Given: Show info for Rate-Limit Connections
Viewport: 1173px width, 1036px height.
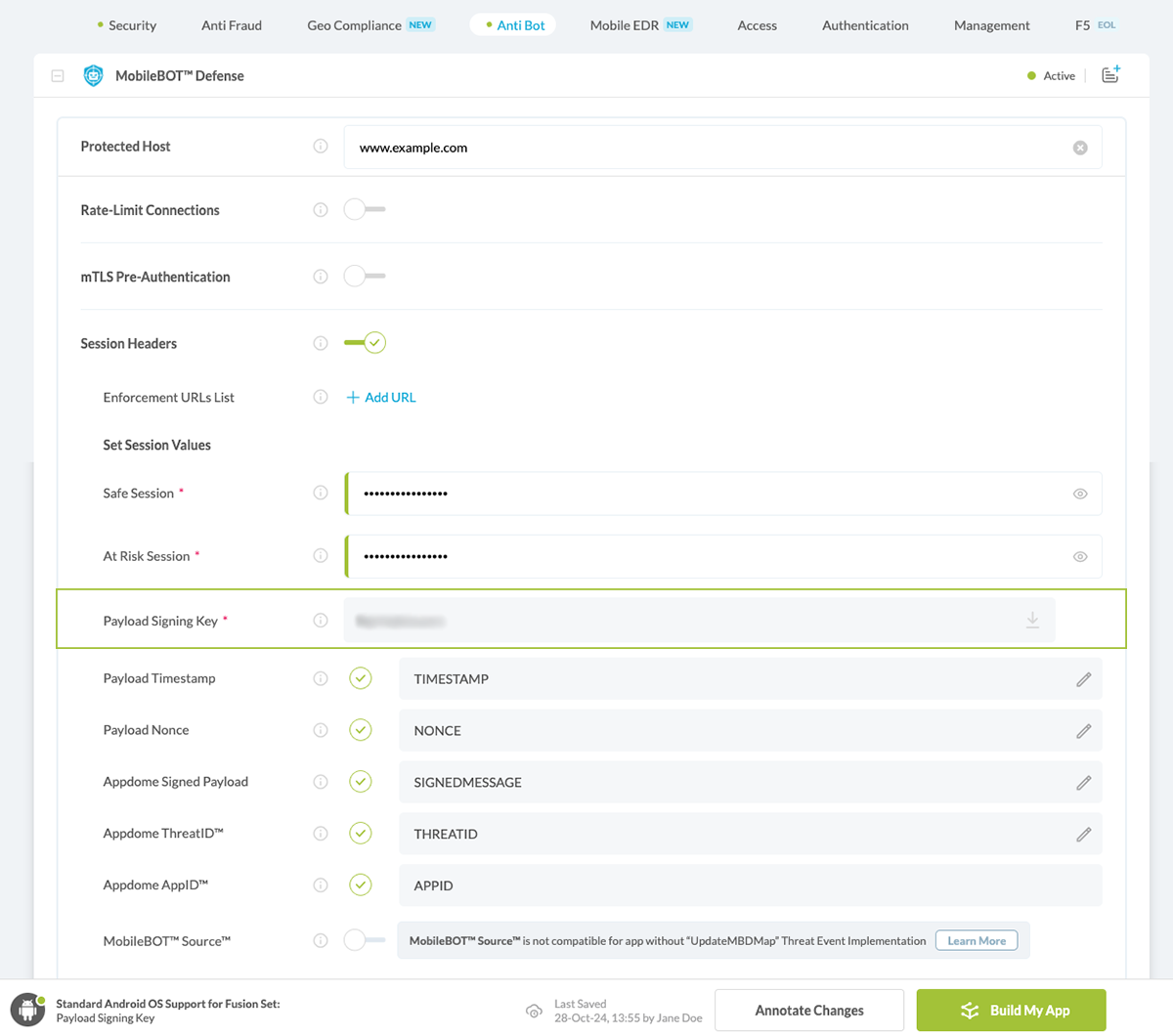Looking at the screenshot, I should tap(321, 210).
